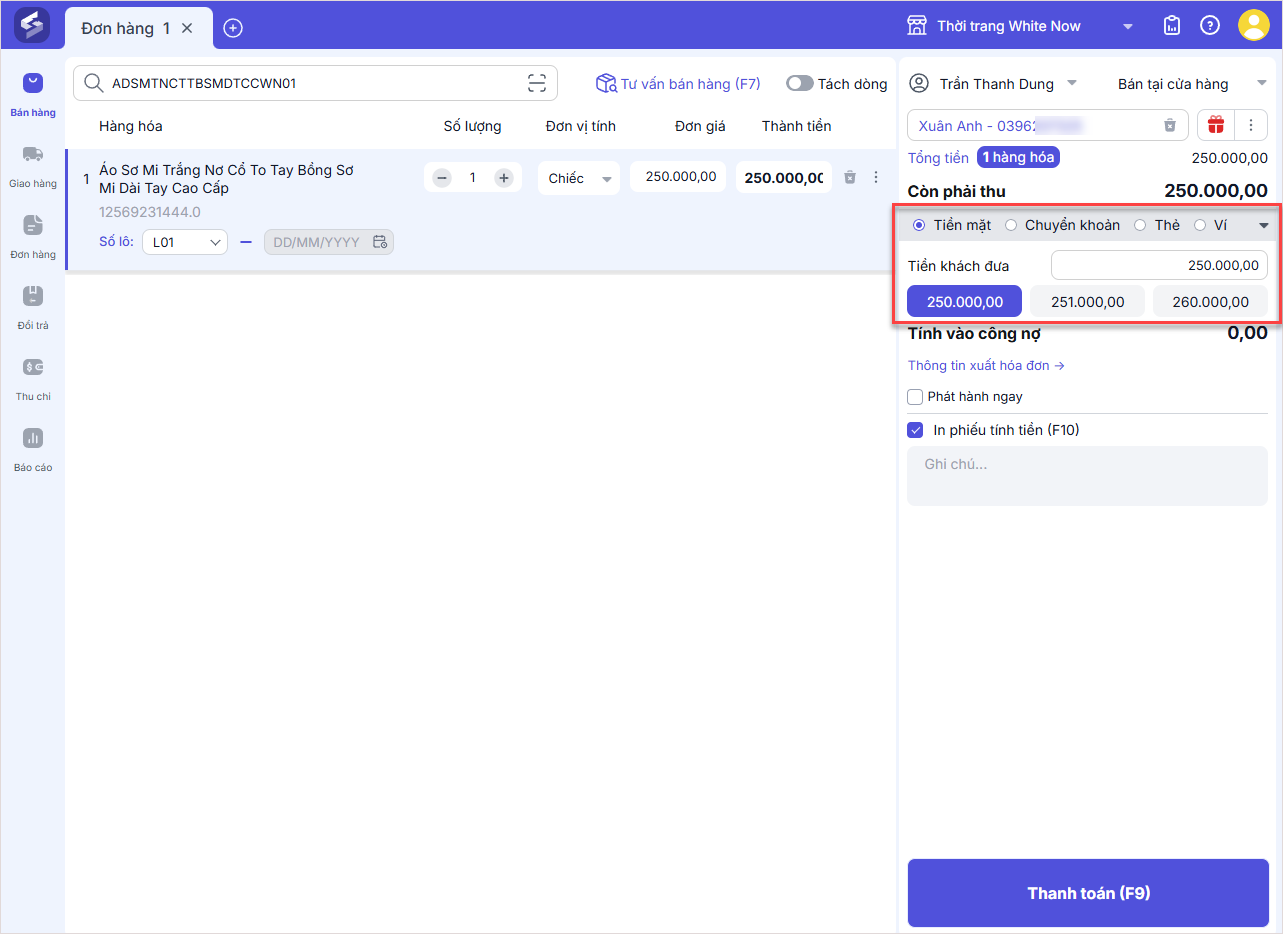
Task: Close the Đơn hàng 1 tab
Action: pos(187,28)
